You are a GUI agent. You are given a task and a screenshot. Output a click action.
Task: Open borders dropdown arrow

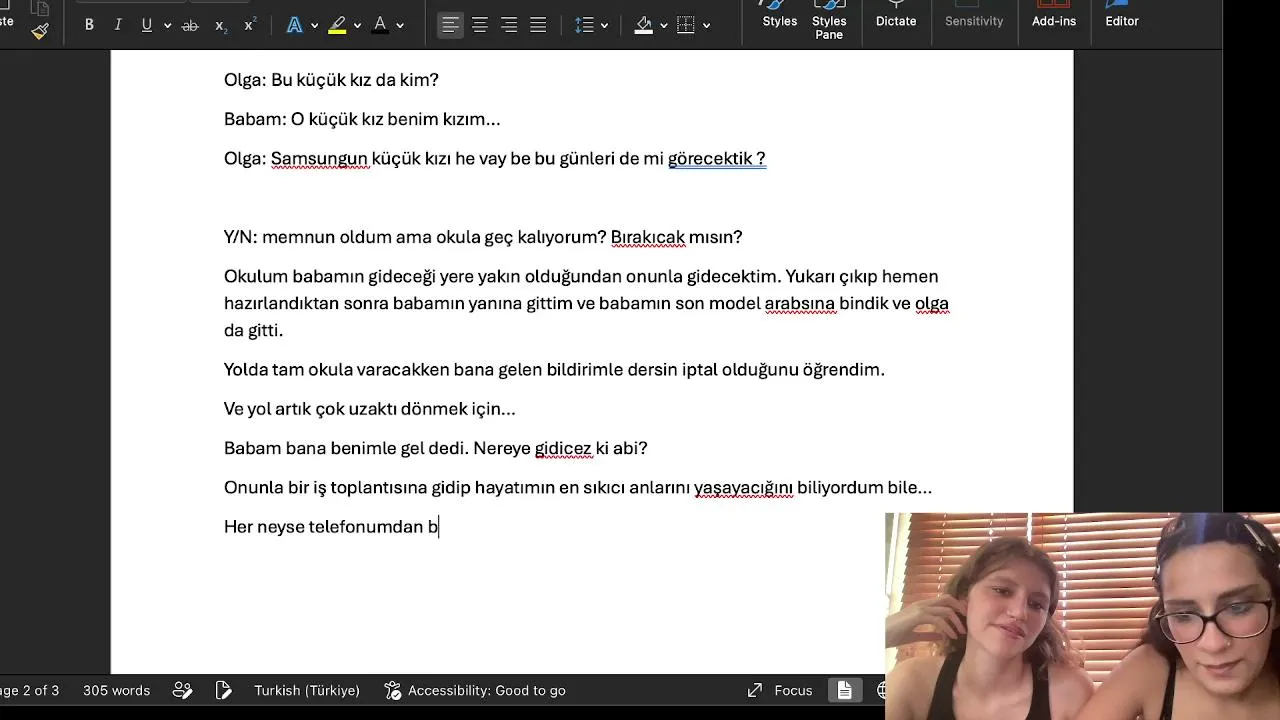click(x=706, y=25)
